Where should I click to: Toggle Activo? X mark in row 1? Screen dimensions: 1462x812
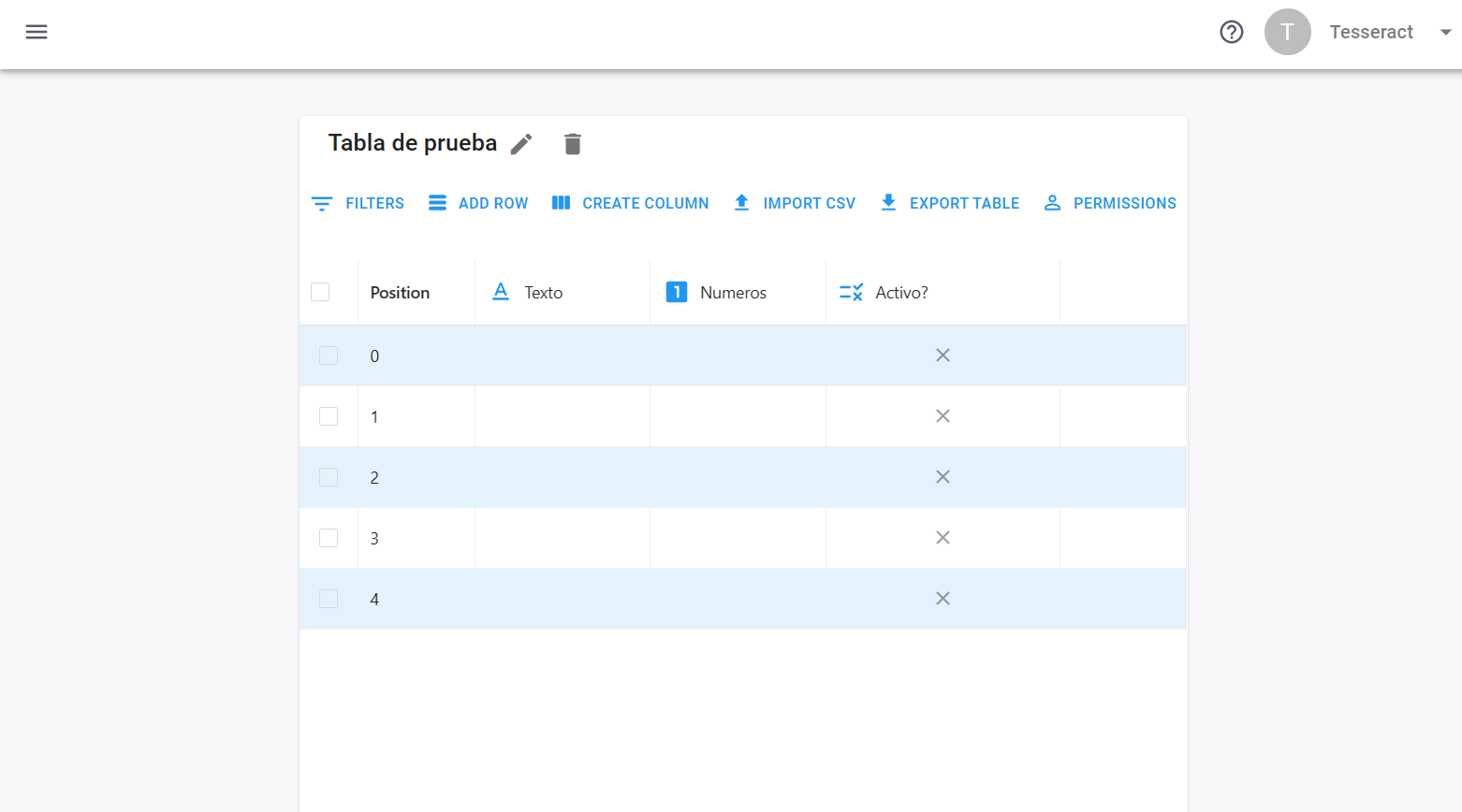943,416
